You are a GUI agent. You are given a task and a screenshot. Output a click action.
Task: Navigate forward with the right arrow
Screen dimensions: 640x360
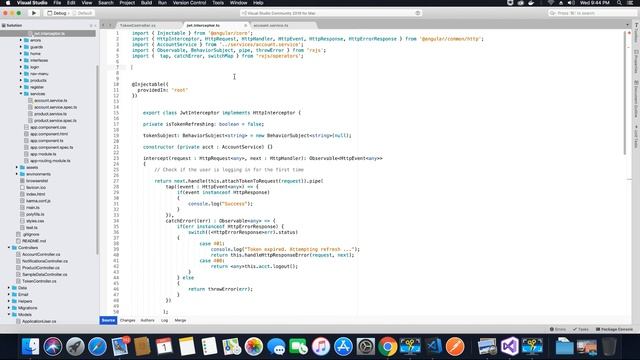(110, 25)
